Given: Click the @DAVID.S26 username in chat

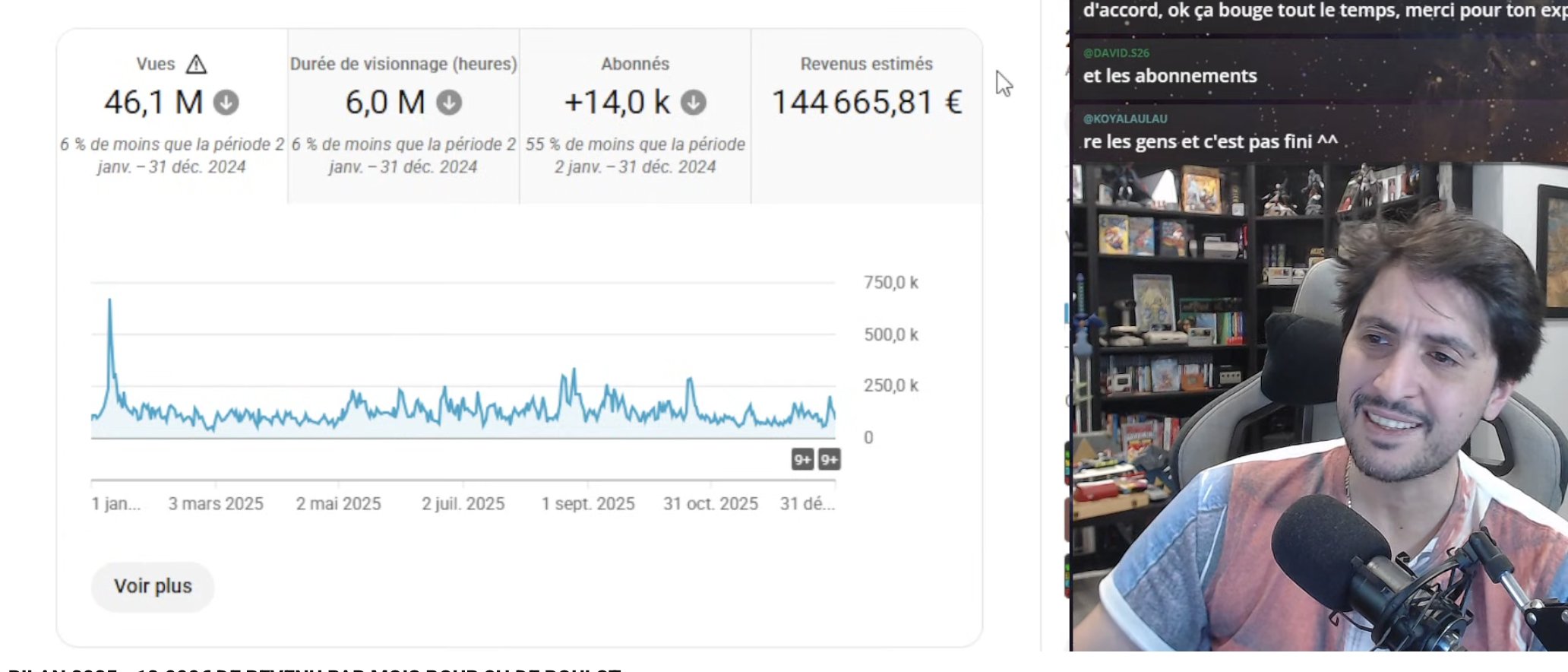Looking at the screenshot, I should (1116, 53).
